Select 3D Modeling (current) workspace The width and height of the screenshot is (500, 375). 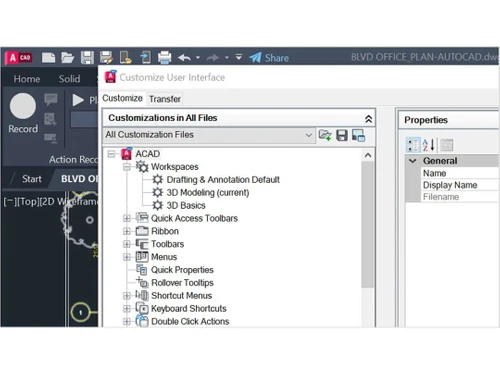tap(208, 193)
